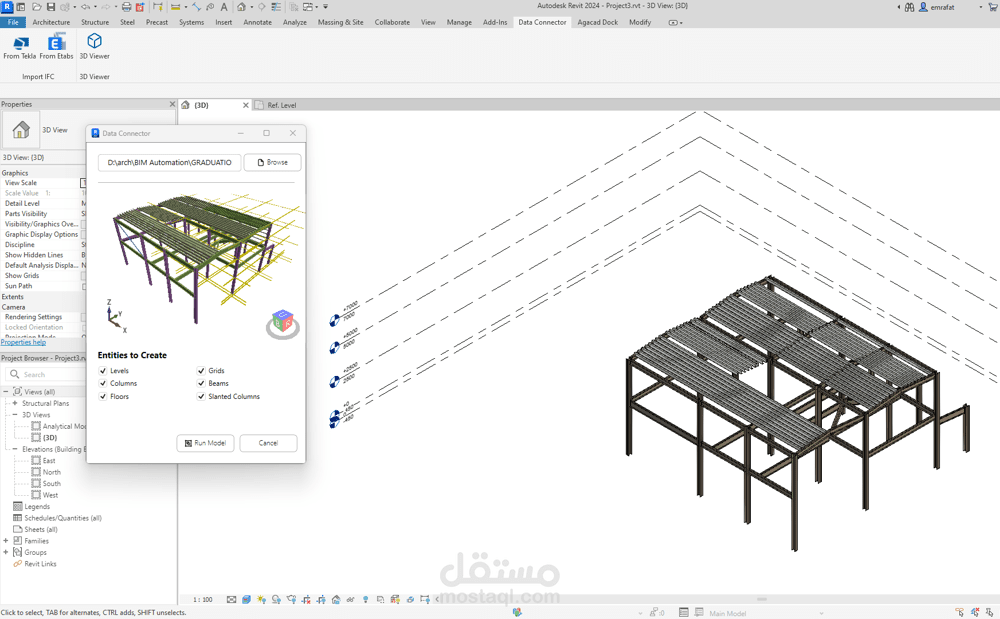Open the Properties help link
The height and width of the screenshot is (619, 1000).
click(x=23, y=342)
